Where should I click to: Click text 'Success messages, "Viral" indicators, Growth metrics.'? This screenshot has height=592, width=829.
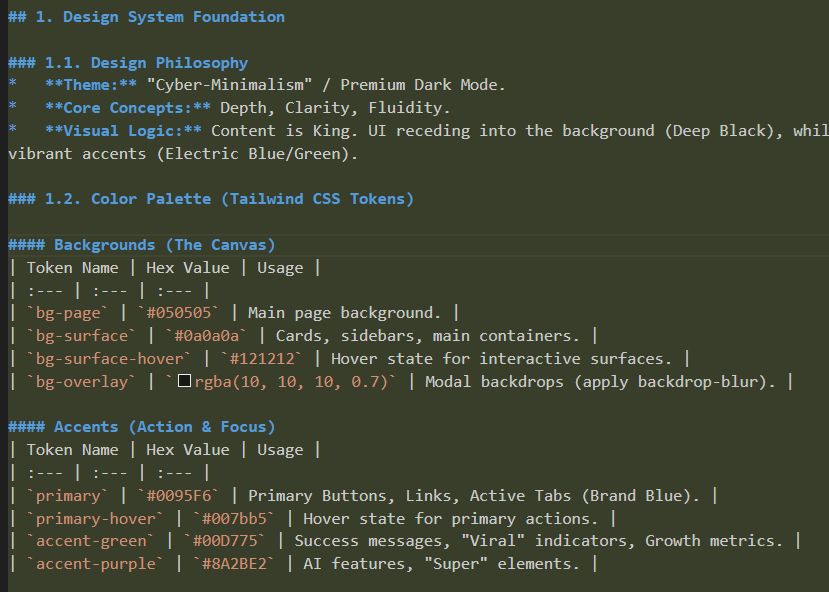click(538, 541)
